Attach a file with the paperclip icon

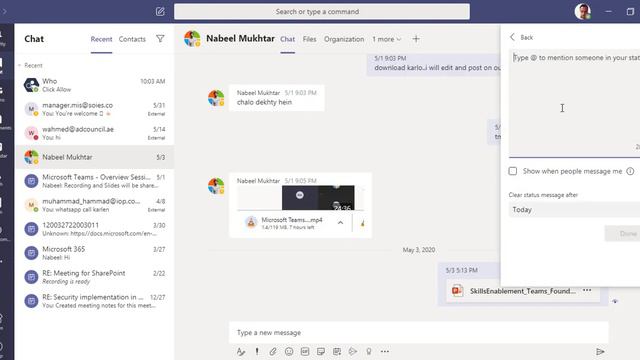point(273,351)
